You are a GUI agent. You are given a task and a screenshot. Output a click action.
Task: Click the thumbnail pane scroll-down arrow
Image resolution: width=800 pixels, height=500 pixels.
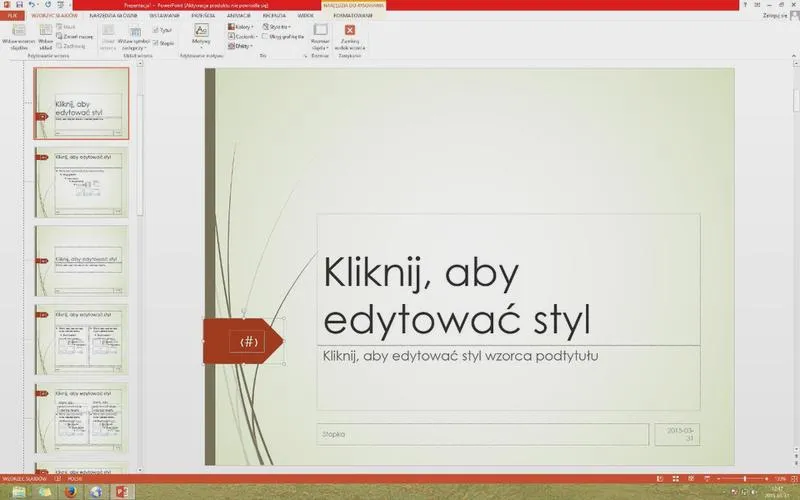(x=140, y=470)
